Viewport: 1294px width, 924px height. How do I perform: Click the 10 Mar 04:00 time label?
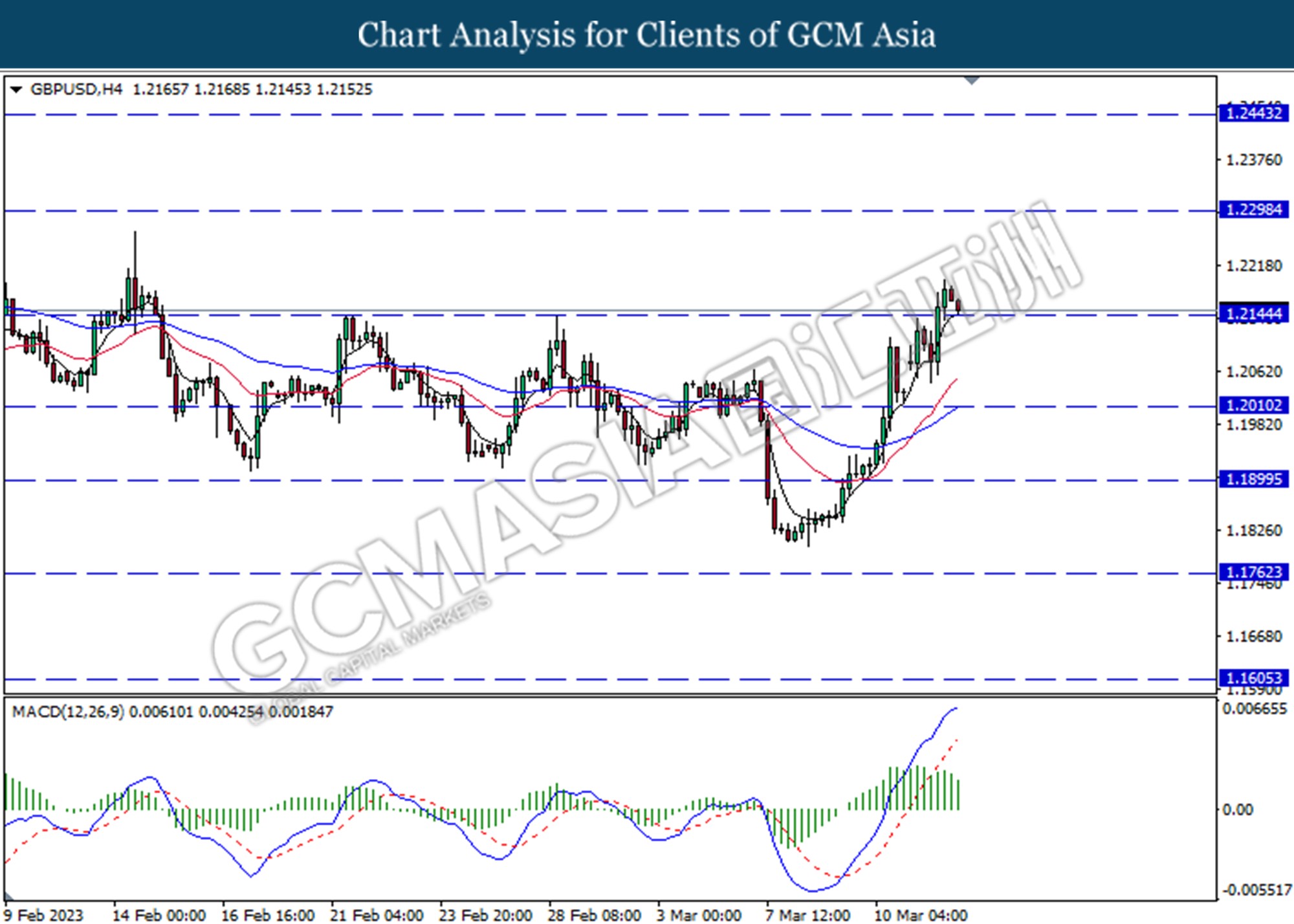[x=921, y=915]
